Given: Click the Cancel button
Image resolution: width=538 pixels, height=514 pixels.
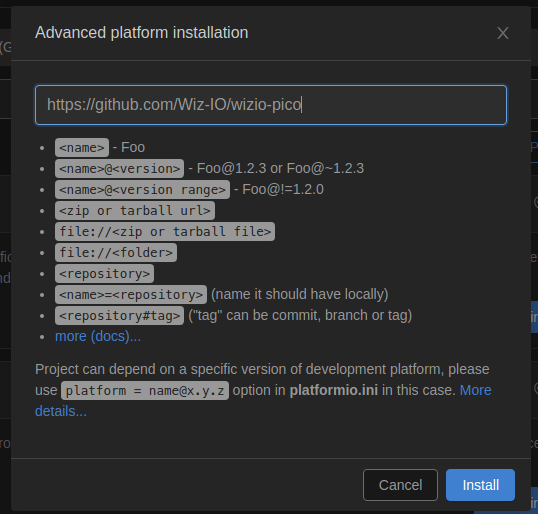Looking at the screenshot, I should pos(400,485).
